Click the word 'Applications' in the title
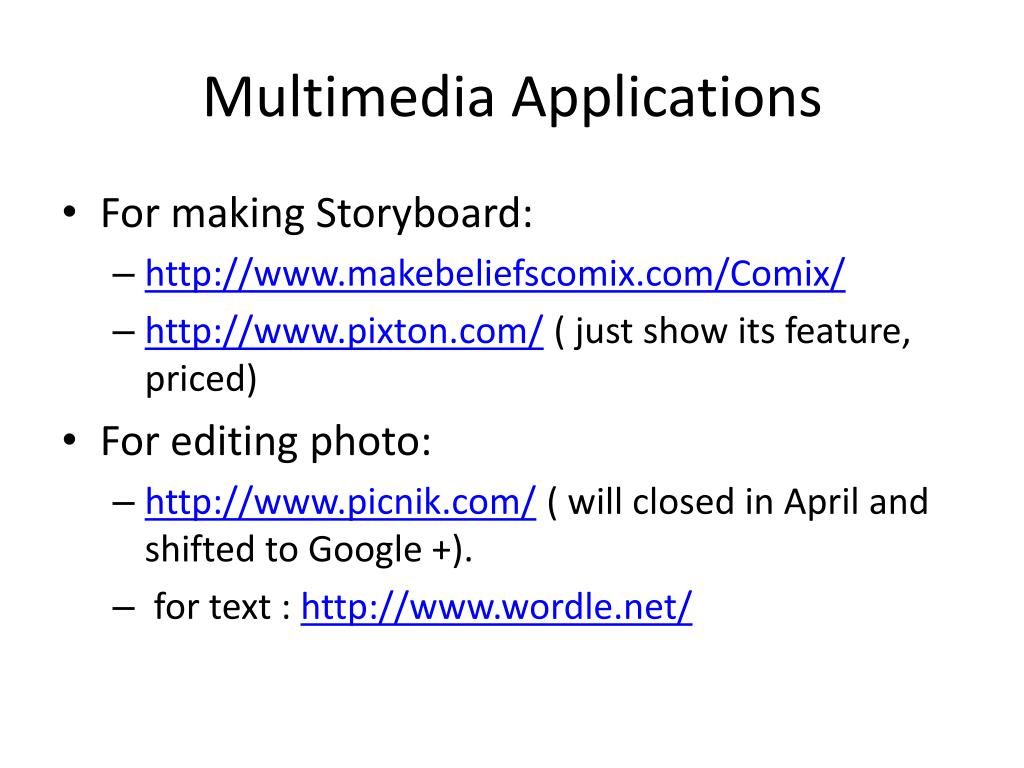The width and height of the screenshot is (1024, 768). [x=666, y=97]
